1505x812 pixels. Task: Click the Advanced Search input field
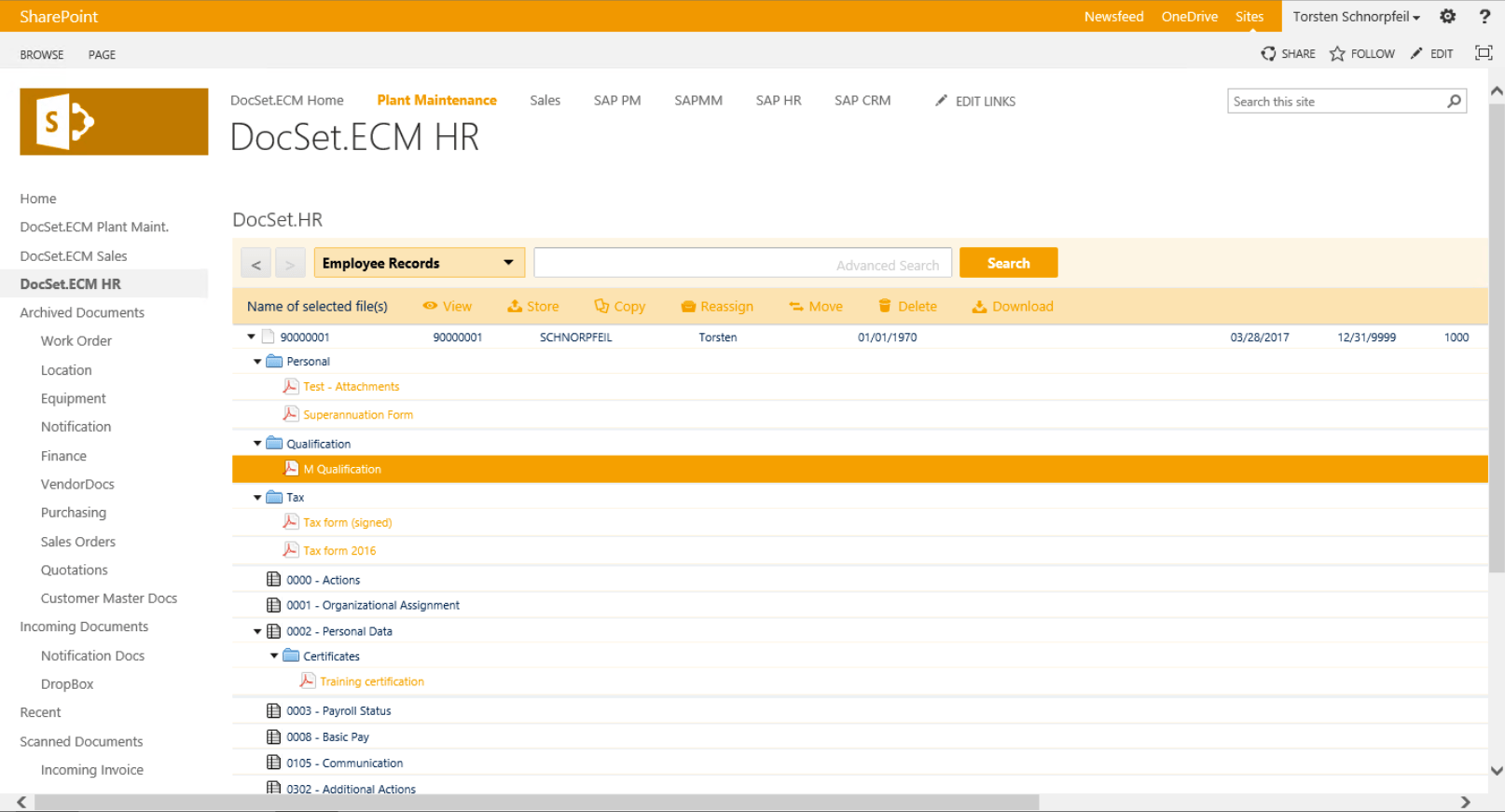pos(741,264)
